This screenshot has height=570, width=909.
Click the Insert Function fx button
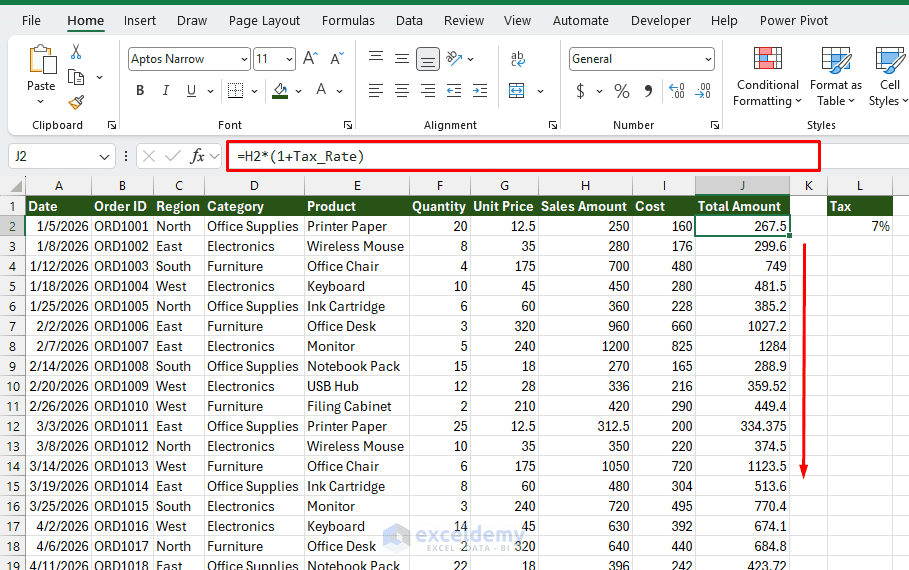197,156
